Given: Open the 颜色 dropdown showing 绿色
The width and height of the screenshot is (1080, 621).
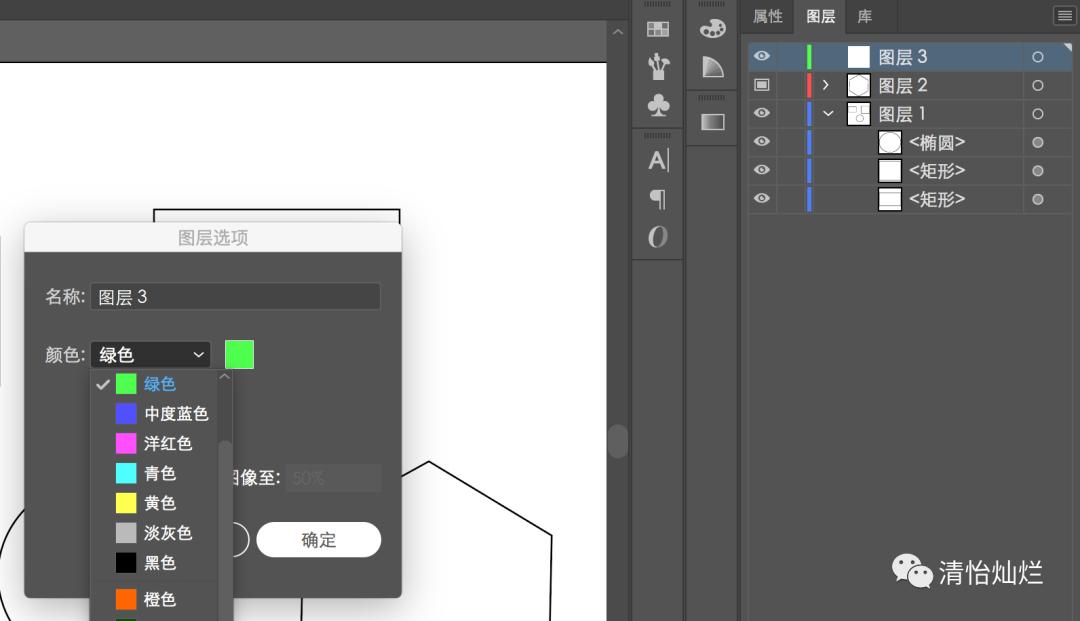Looking at the screenshot, I should click(x=150, y=355).
